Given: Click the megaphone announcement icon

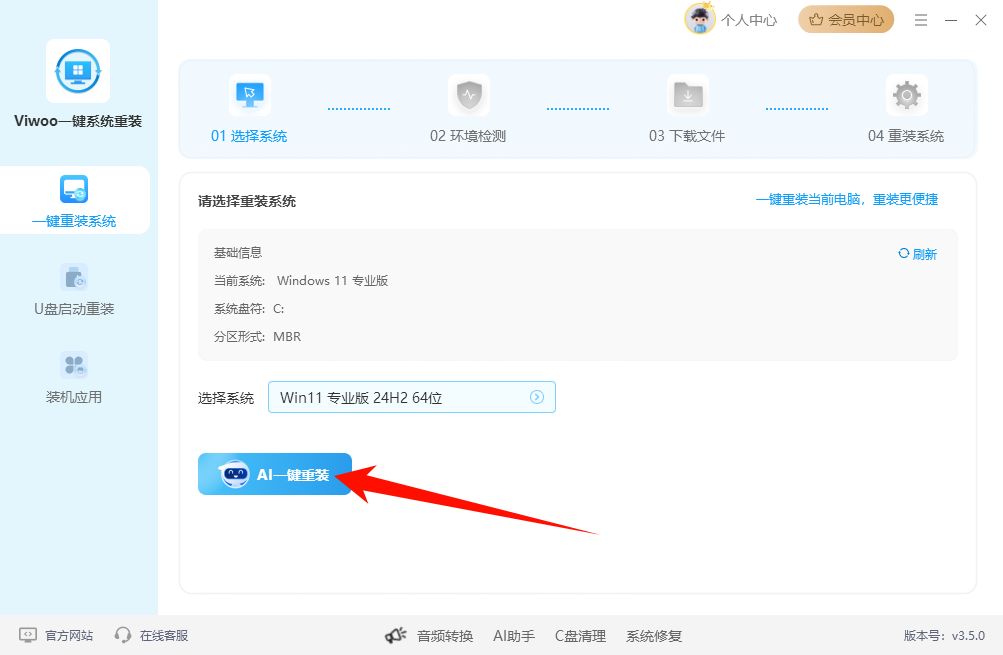Looking at the screenshot, I should click(396, 635).
